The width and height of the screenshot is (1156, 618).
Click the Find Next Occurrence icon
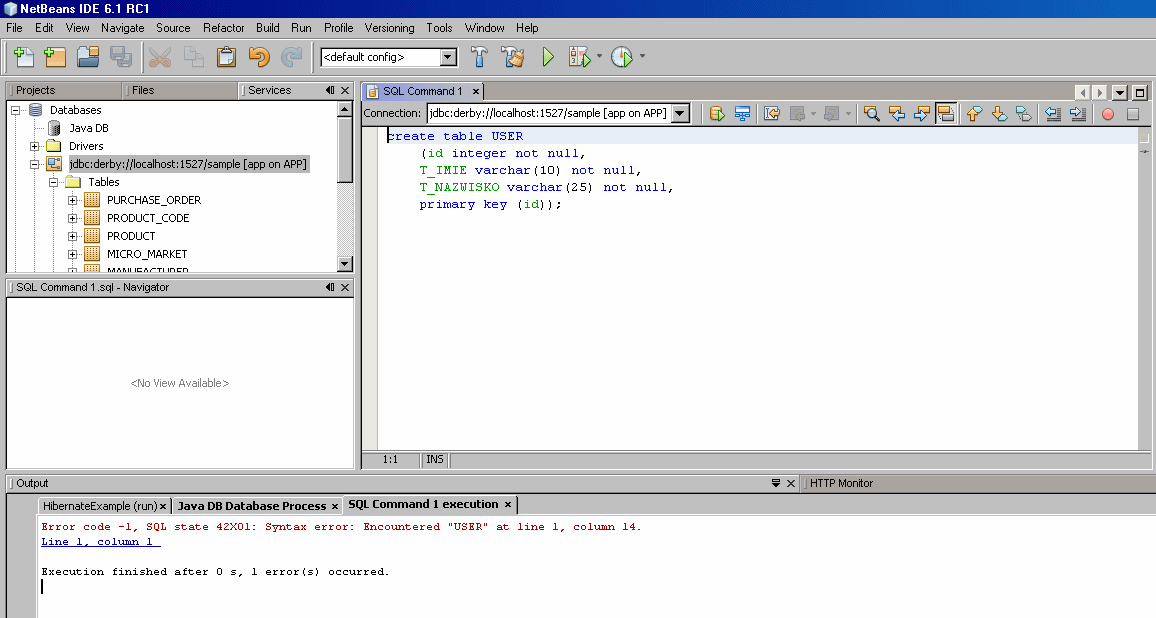922,114
